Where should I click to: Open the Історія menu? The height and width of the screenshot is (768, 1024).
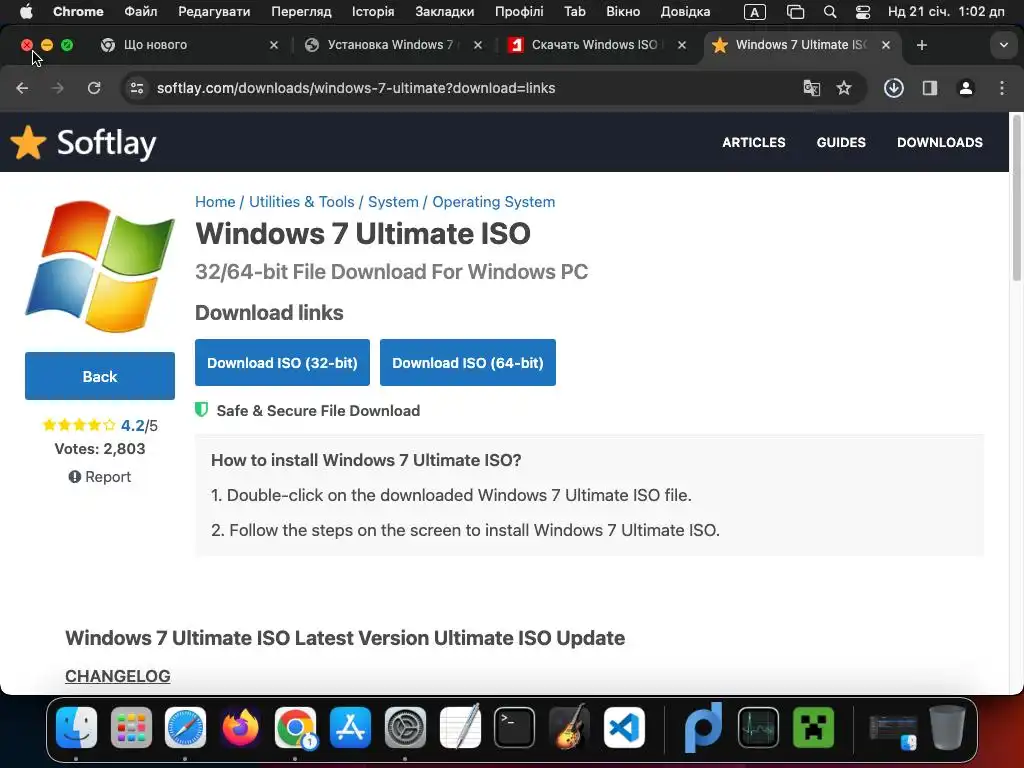[x=373, y=12]
